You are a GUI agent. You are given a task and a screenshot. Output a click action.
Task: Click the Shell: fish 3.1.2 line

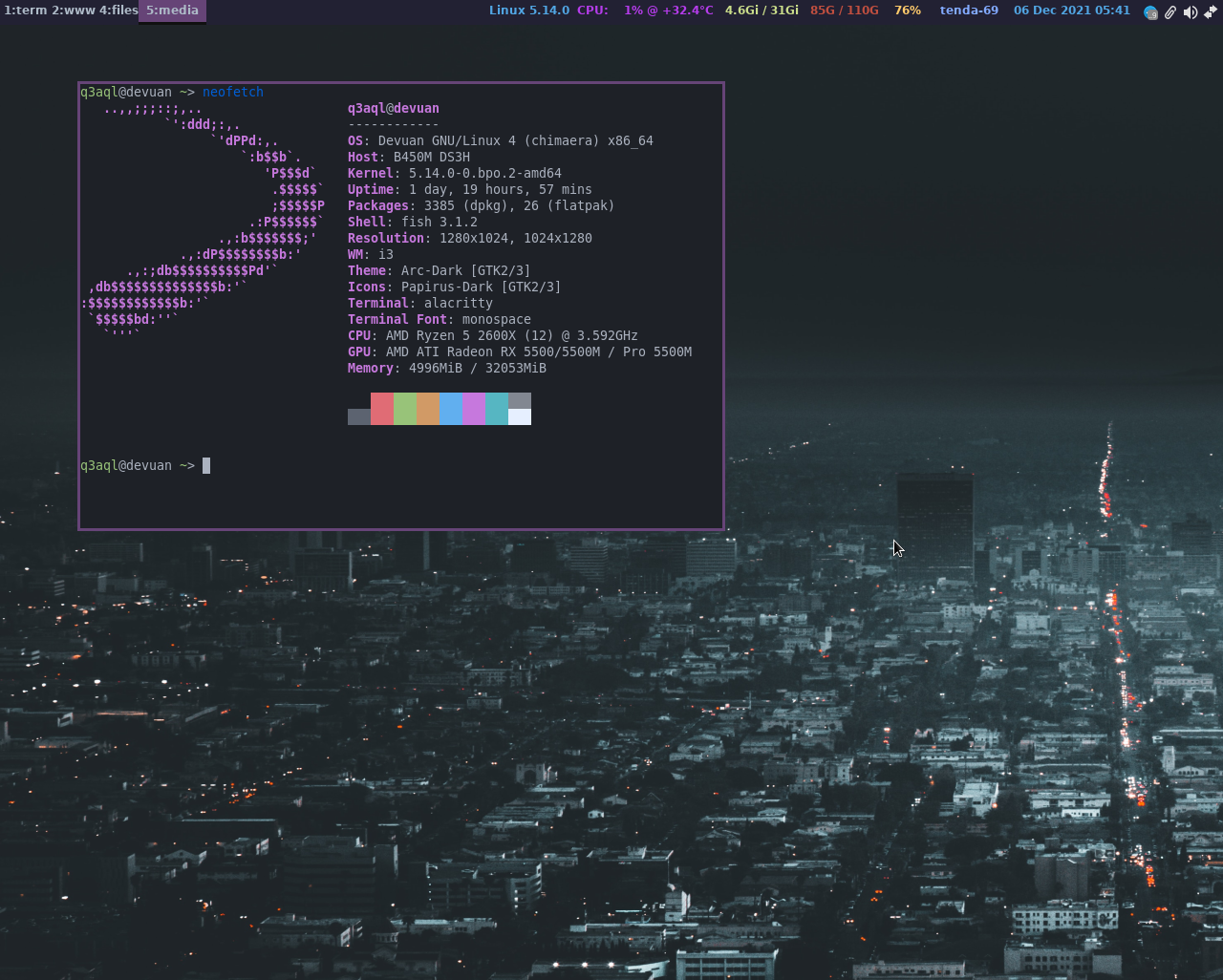tap(413, 222)
